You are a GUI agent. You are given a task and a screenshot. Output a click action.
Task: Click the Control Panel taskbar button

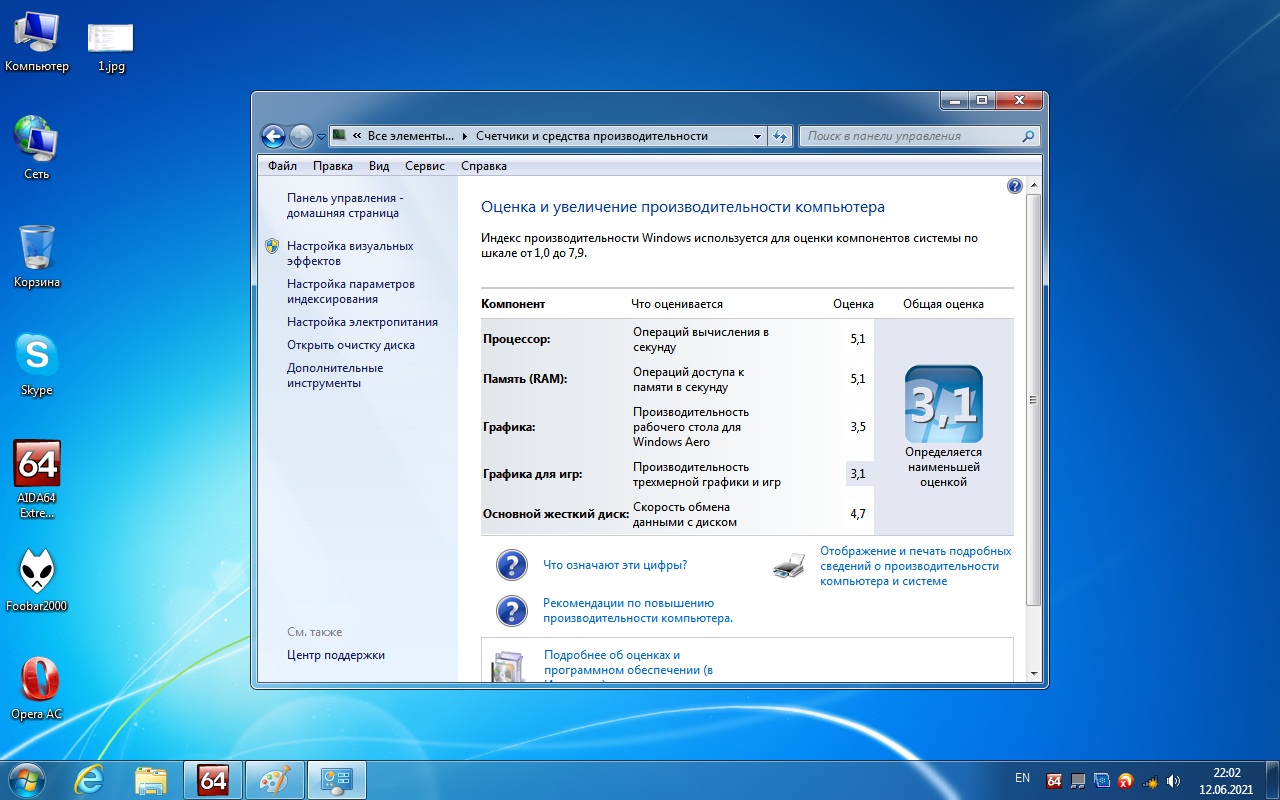[336, 780]
